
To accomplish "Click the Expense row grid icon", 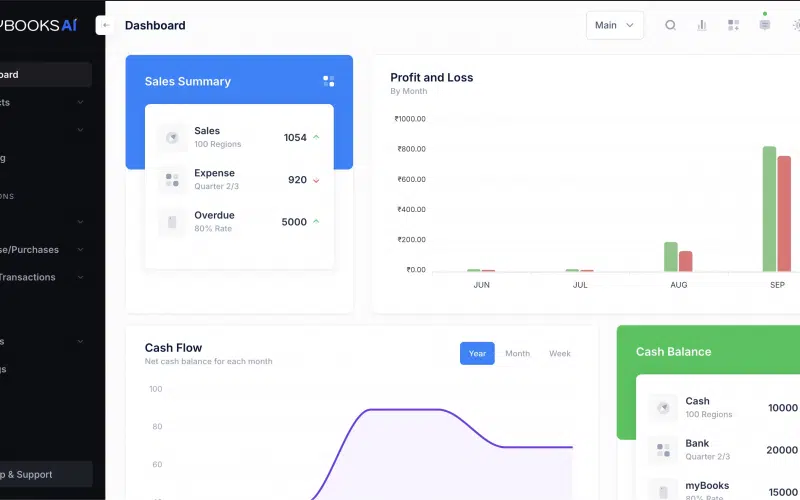I will pyautogui.click(x=172, y=180).
